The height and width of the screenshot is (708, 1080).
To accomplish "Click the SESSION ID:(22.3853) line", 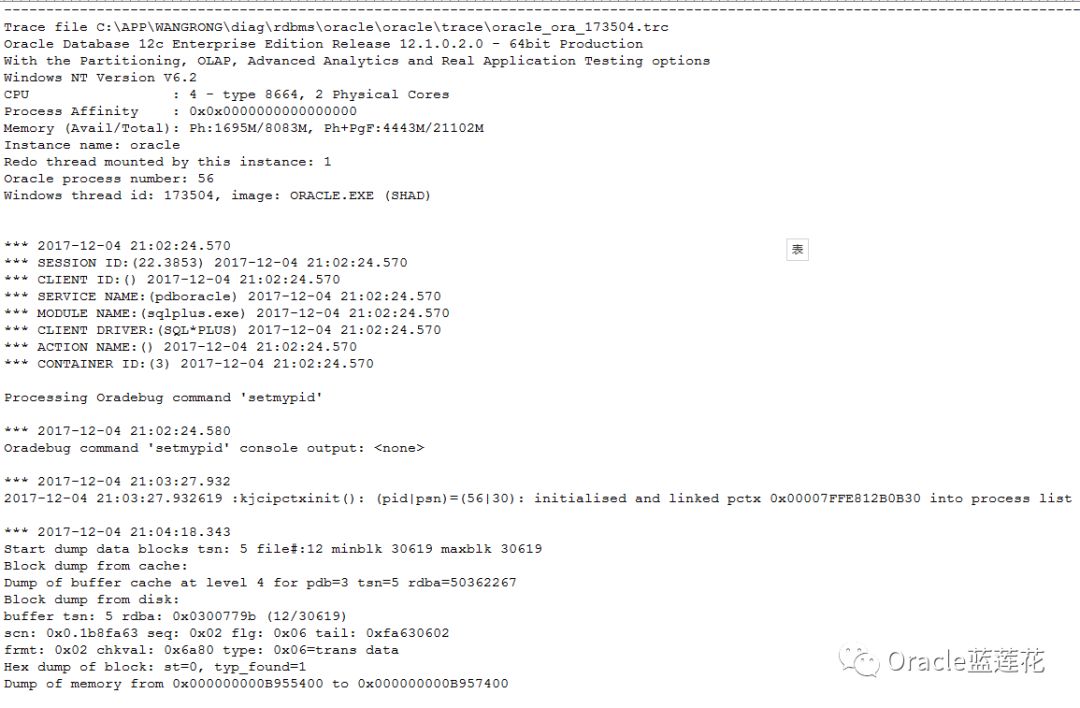I will [205, 262].
